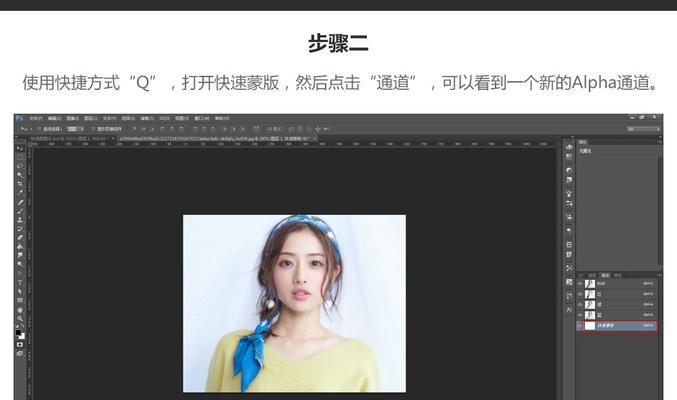Open the auto-select layer/group dropdown
The height and width of the screenshot is (400, 677).
click(x=76, y=129)
